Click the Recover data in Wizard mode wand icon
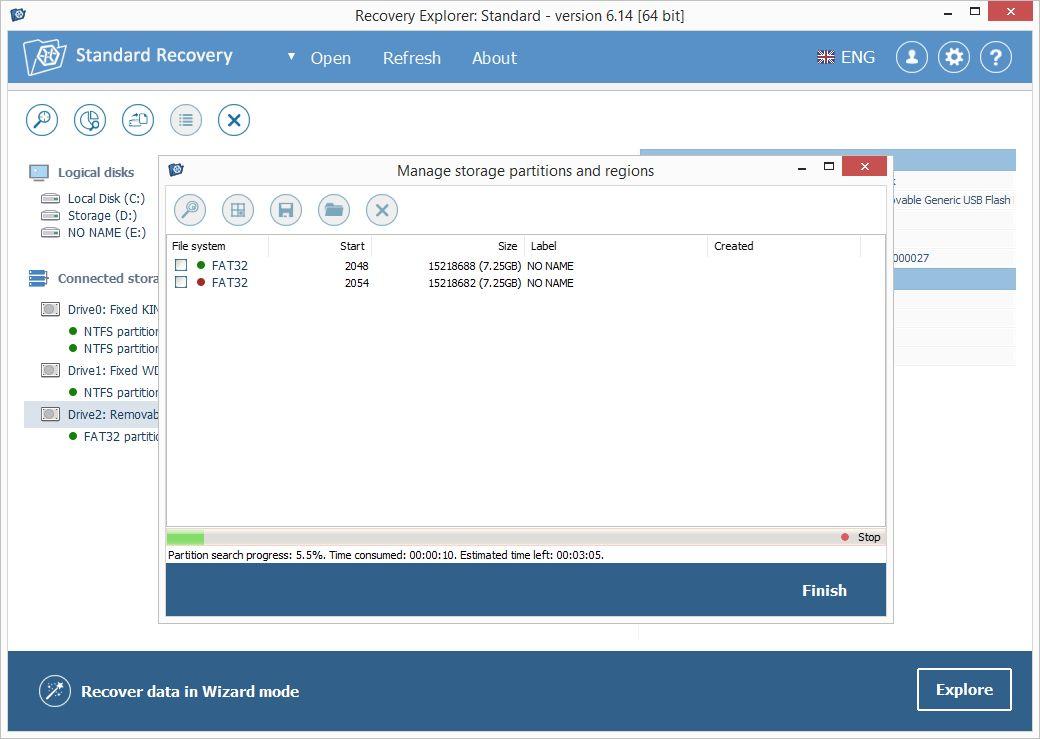Screen dimensions: 1040x739 (x=54, y=691)
